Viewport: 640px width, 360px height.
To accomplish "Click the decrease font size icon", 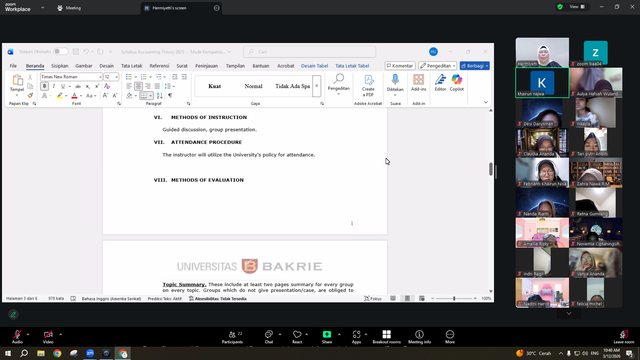I will pyautogui.click(x=115, y=96).
